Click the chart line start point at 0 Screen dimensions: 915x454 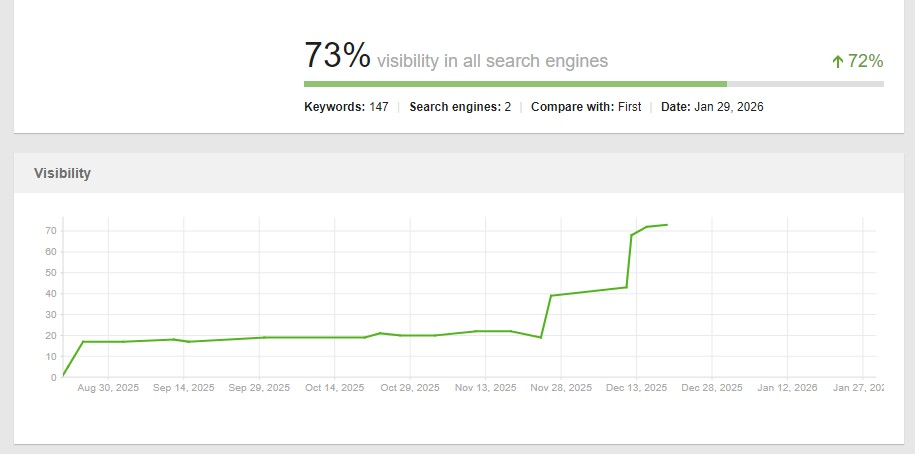63,376
